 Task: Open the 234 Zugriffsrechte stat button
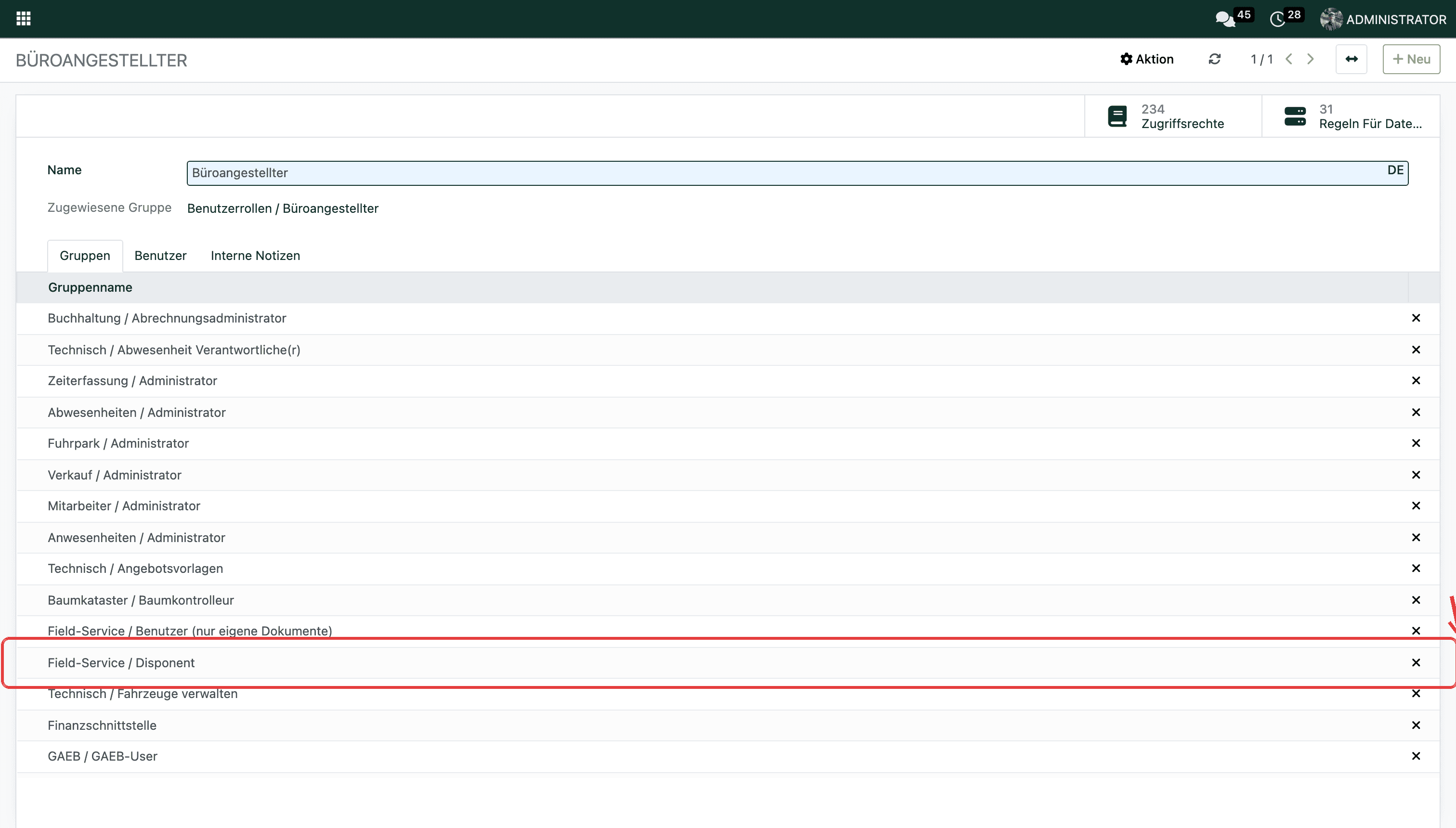tap(1173, 116)
